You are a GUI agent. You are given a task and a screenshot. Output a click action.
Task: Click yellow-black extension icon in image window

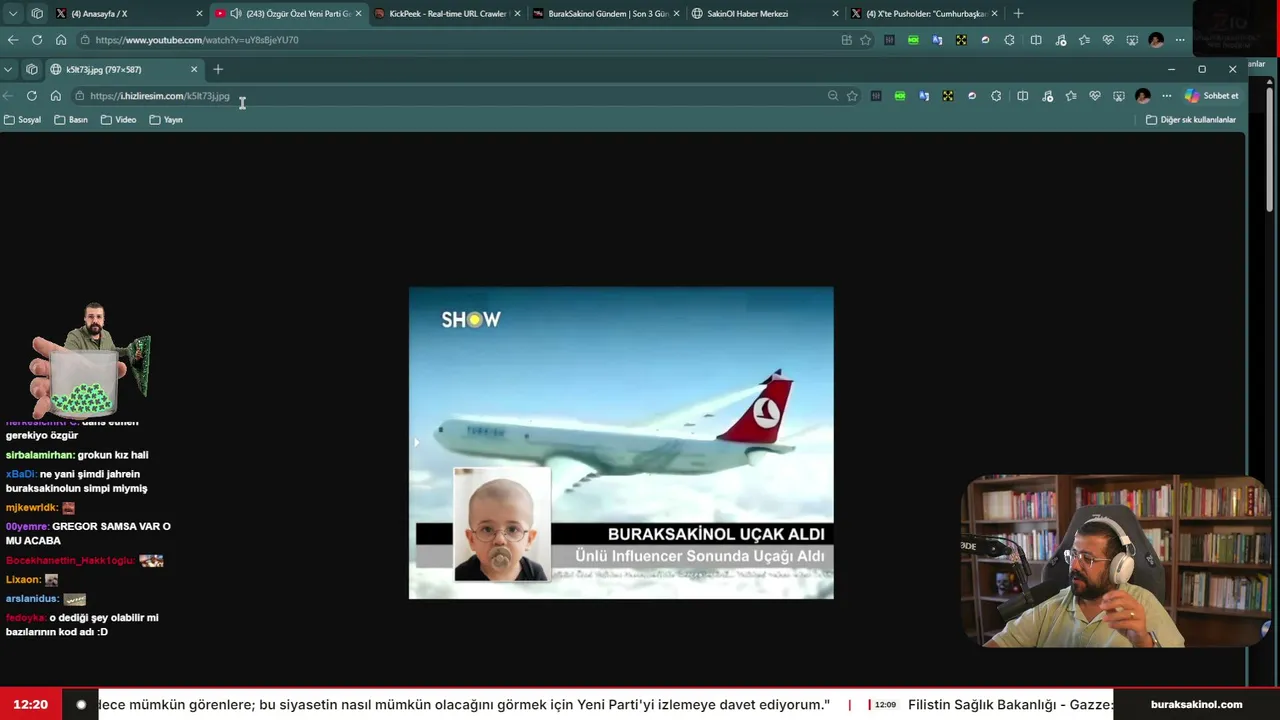pyautogui.click(x=948, y=96)
